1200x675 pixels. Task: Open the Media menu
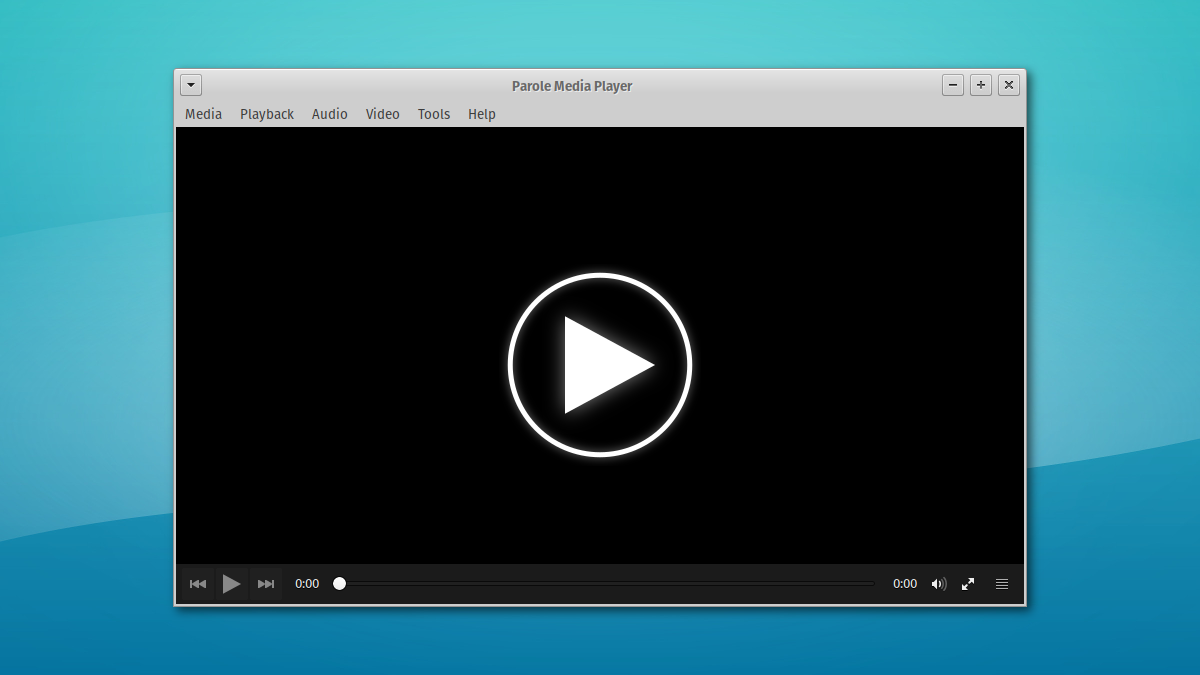[203, 114]
